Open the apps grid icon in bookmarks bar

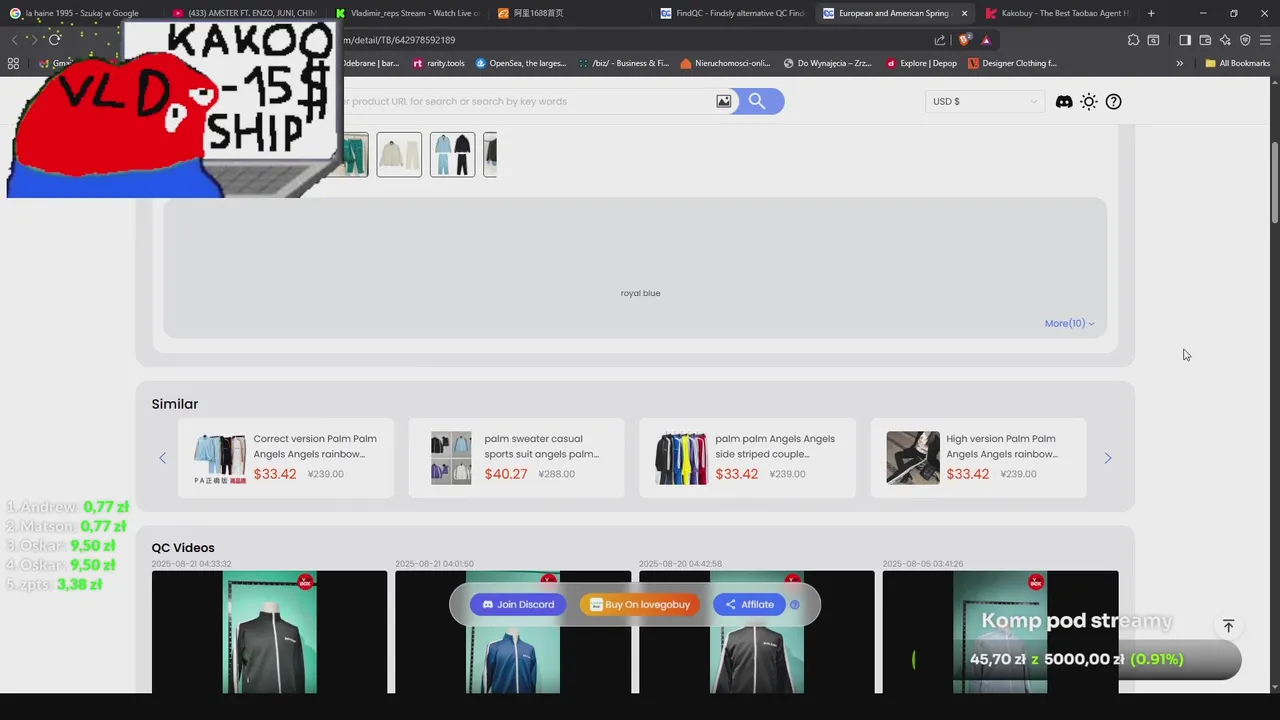13,63
